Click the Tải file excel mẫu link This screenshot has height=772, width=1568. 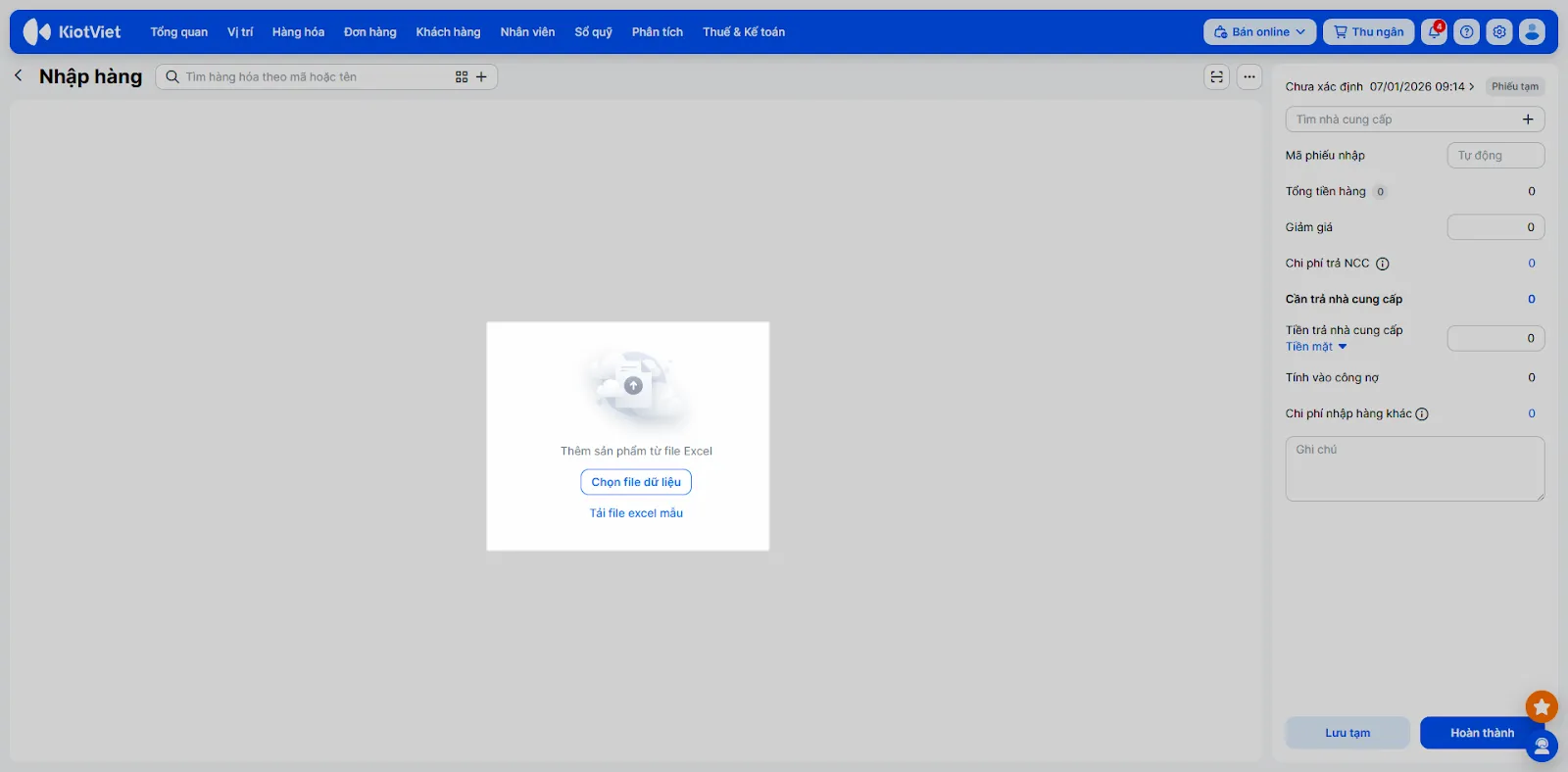[x=636, y=513]
